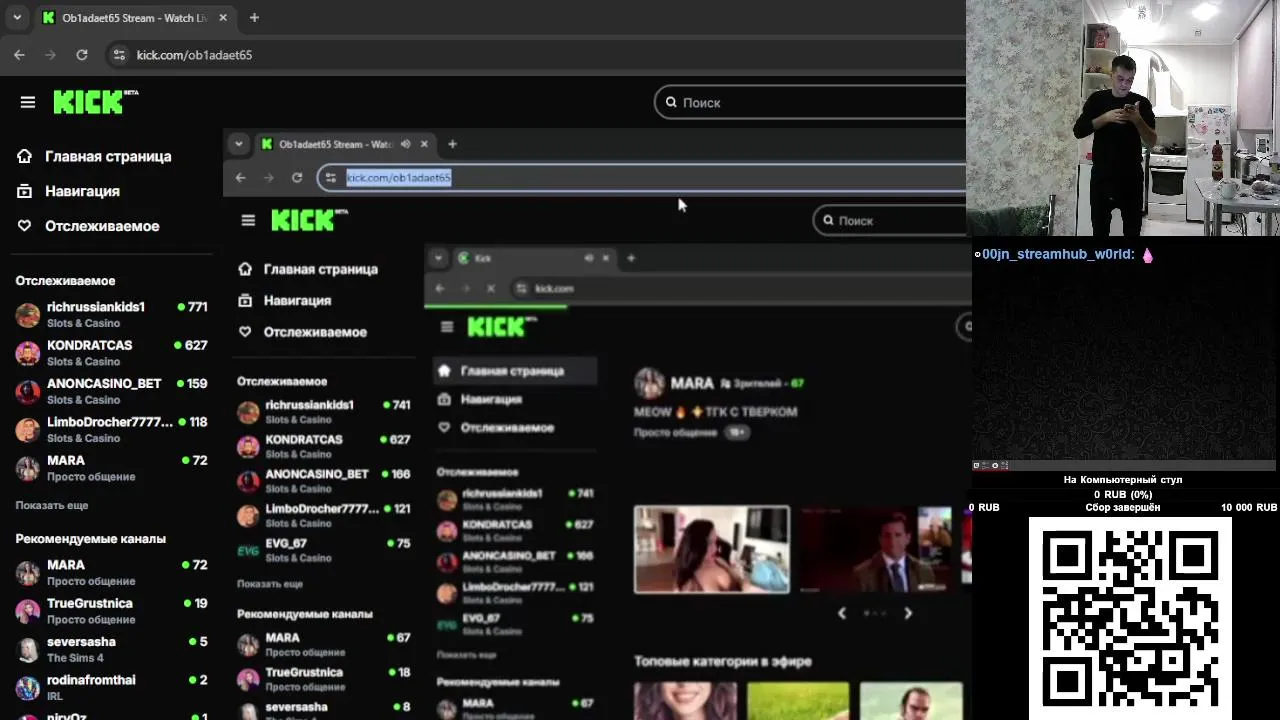
Task: Expand followed list with outermost Показать еще
Action: (52, 506)
